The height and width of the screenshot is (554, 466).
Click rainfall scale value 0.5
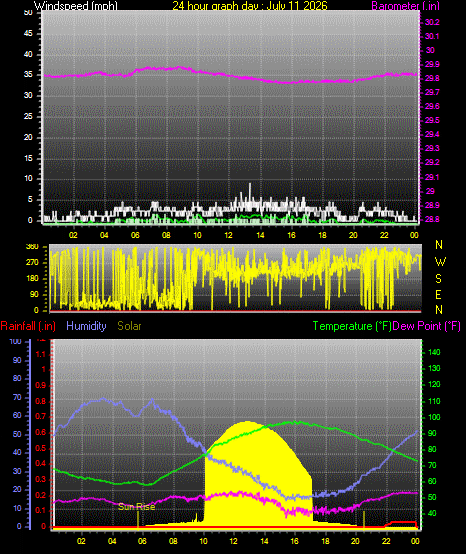41,448
